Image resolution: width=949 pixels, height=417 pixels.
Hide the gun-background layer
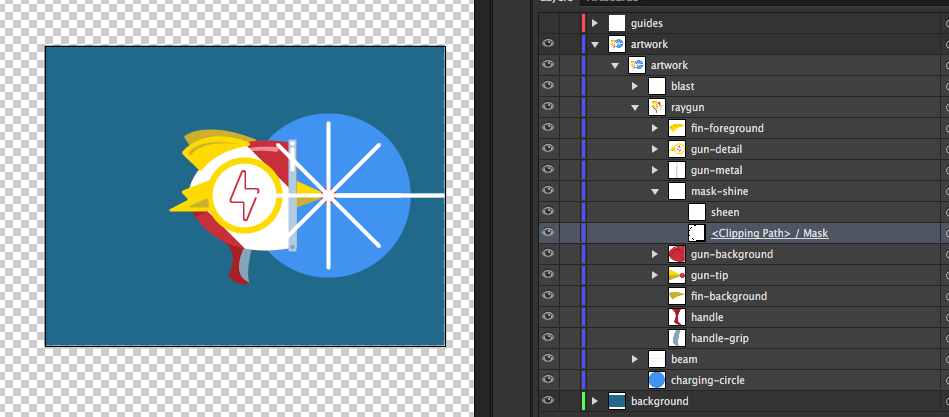point(548,254)
